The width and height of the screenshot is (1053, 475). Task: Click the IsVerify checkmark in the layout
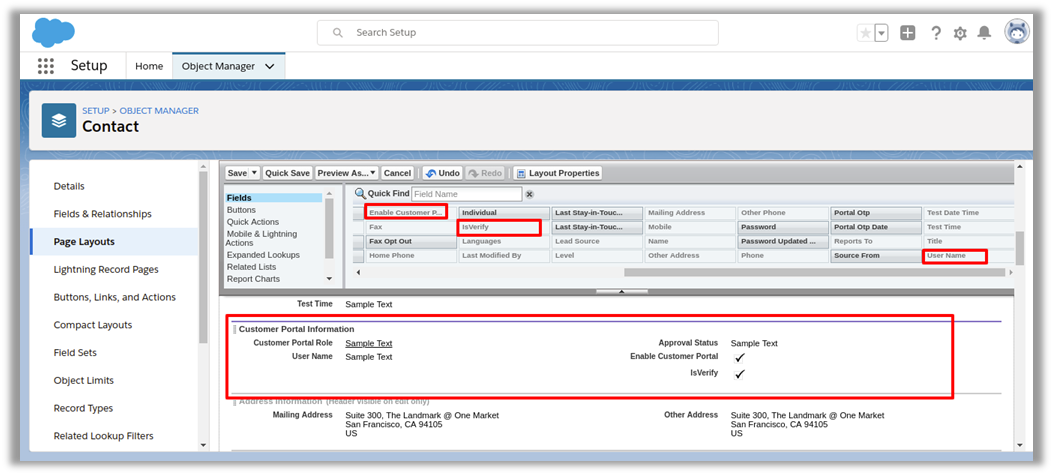coord(739,374)
